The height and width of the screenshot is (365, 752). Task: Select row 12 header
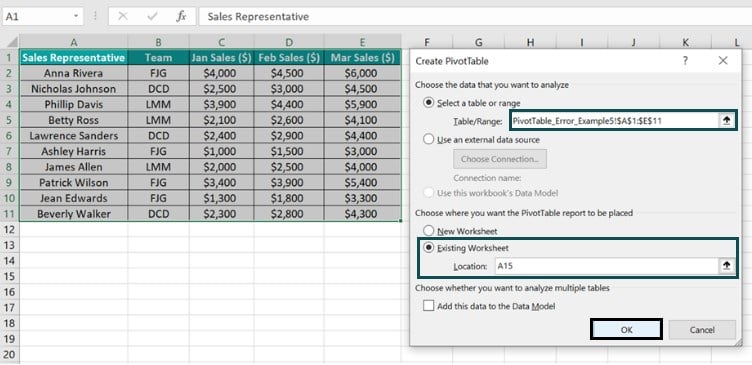pos(10,230)
